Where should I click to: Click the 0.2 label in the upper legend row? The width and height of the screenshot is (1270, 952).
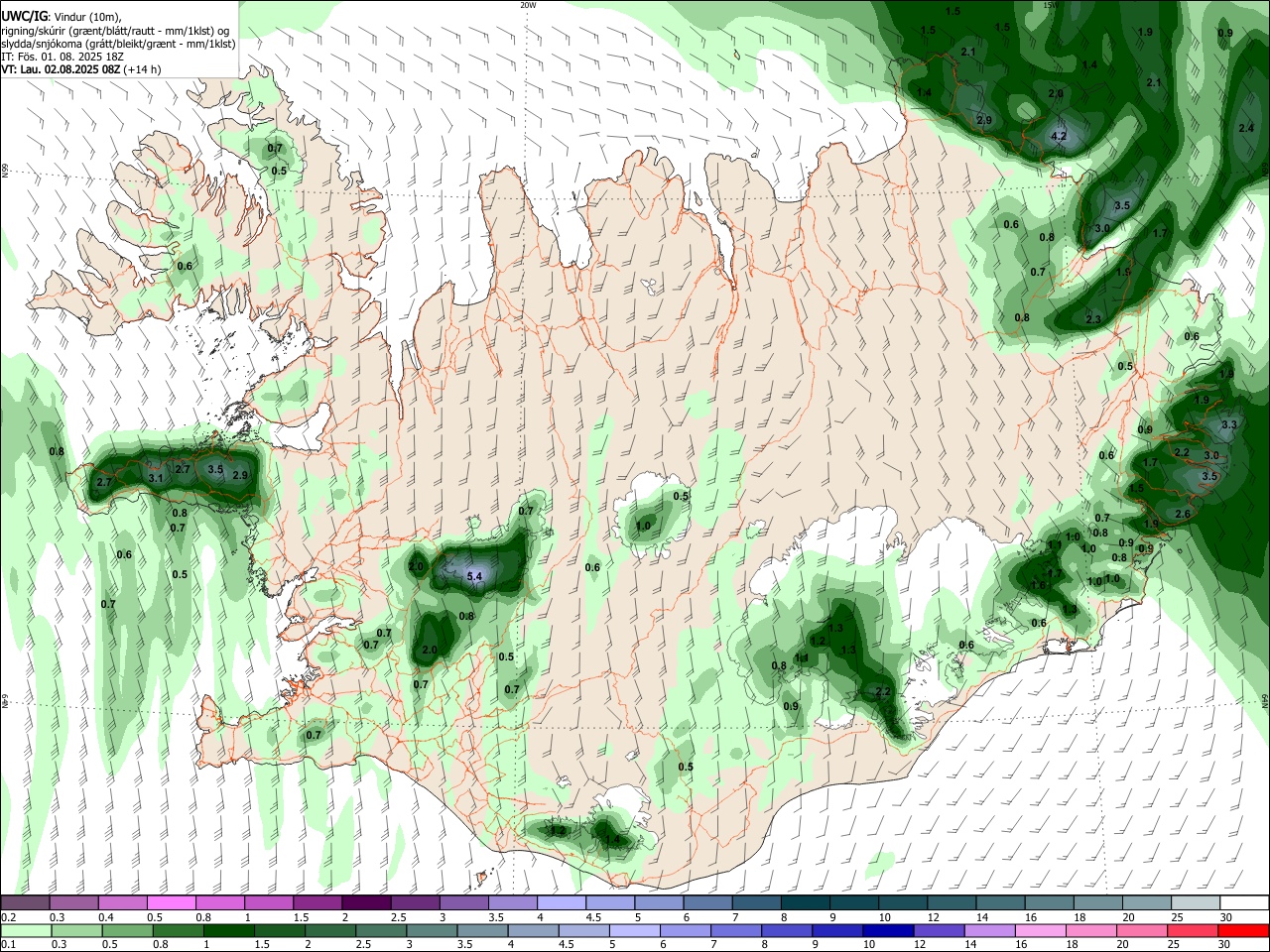8,917
